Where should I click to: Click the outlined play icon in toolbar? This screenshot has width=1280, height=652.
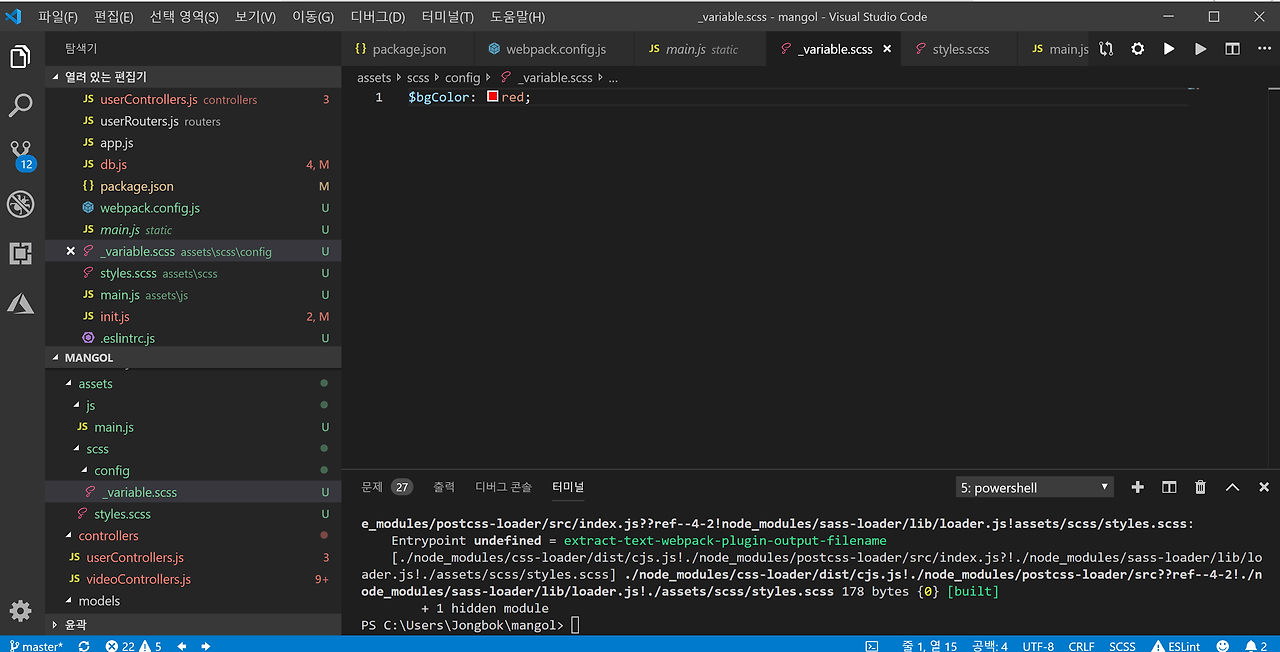point(1200,49)
